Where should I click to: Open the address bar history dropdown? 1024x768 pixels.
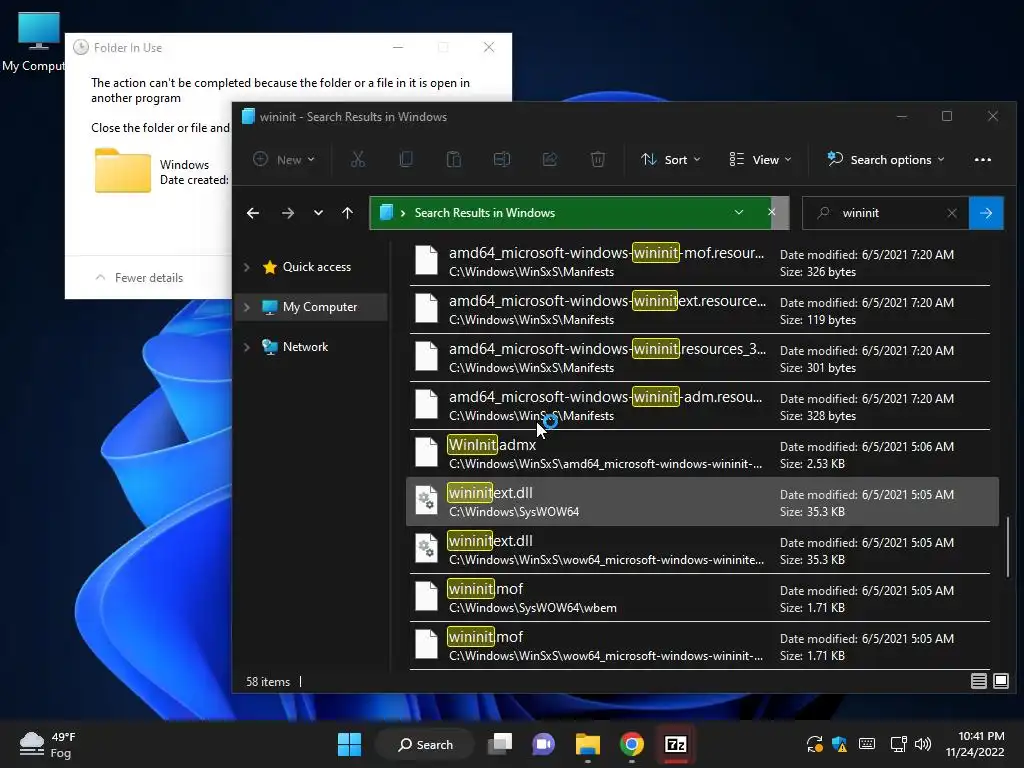(739, 212)
